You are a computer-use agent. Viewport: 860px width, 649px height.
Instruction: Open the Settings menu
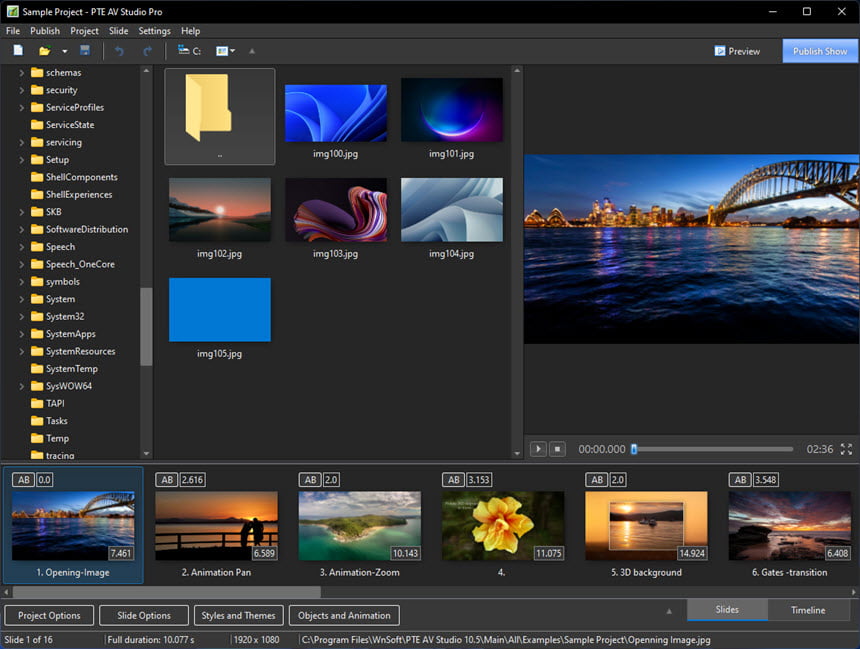tap(154, 31)
